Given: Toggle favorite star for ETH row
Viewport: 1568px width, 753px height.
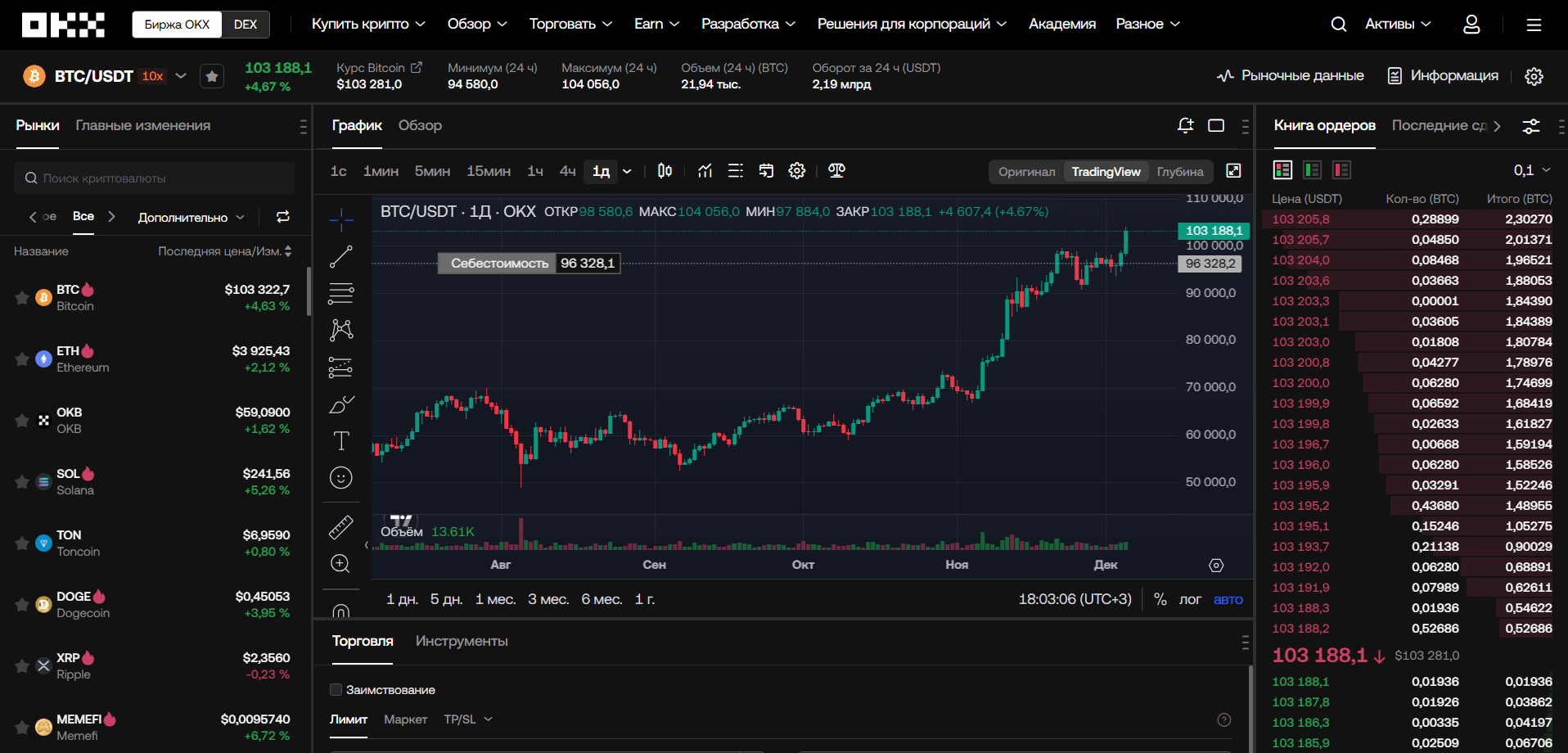Looking at the screenshot, I should point(22,359).
